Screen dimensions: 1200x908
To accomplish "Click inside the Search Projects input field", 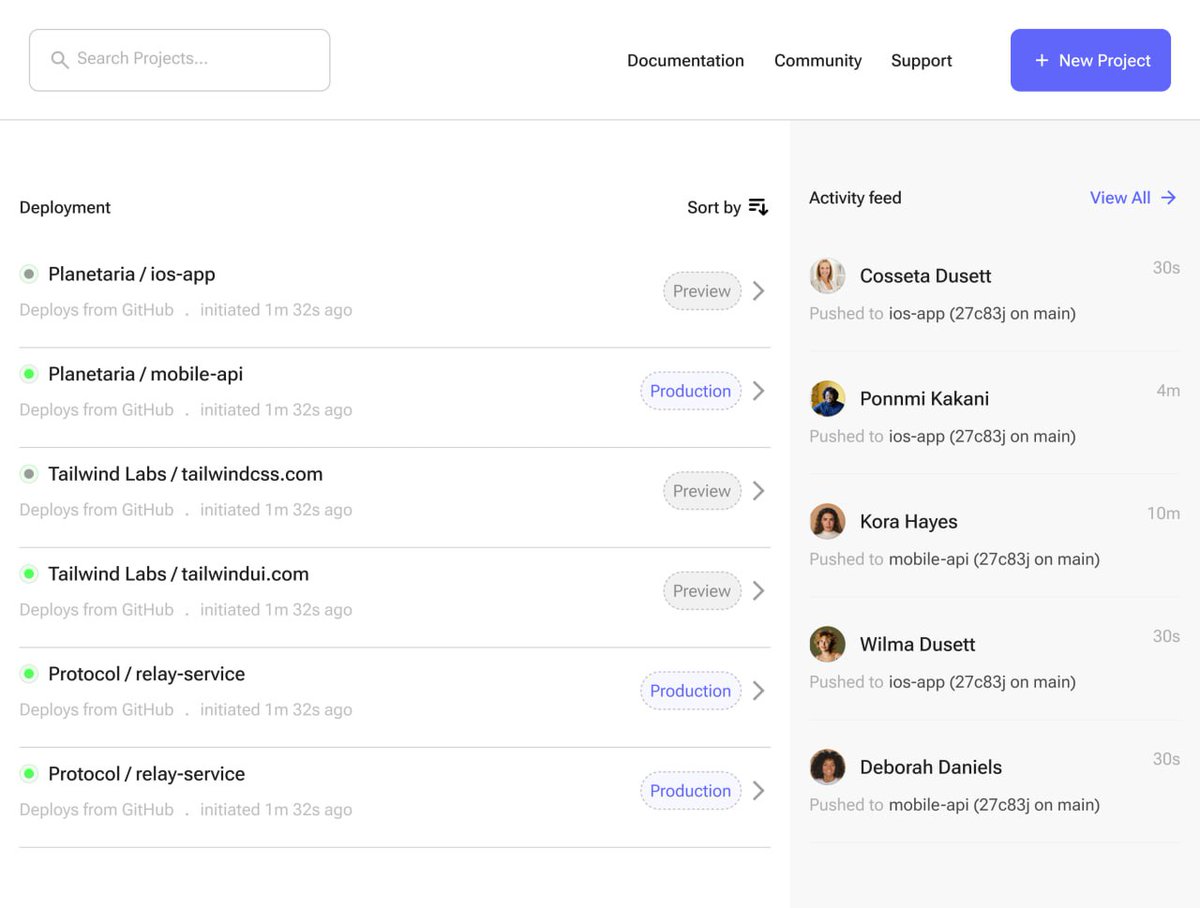I will coord(180,60).
